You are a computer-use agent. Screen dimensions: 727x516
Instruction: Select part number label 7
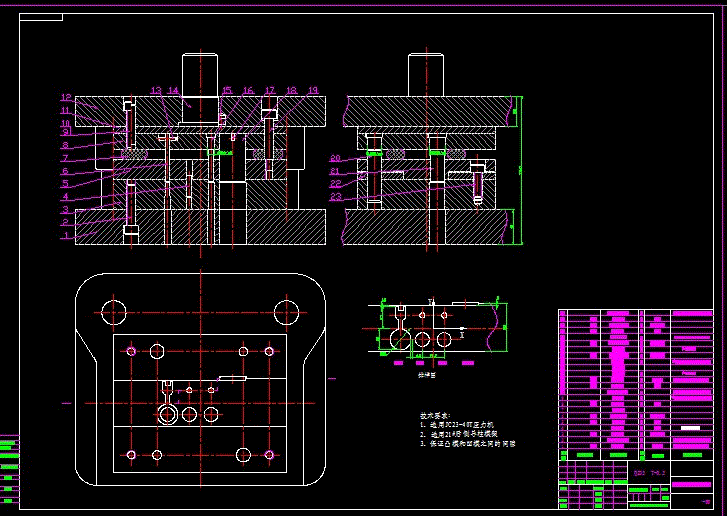[66, 159]
